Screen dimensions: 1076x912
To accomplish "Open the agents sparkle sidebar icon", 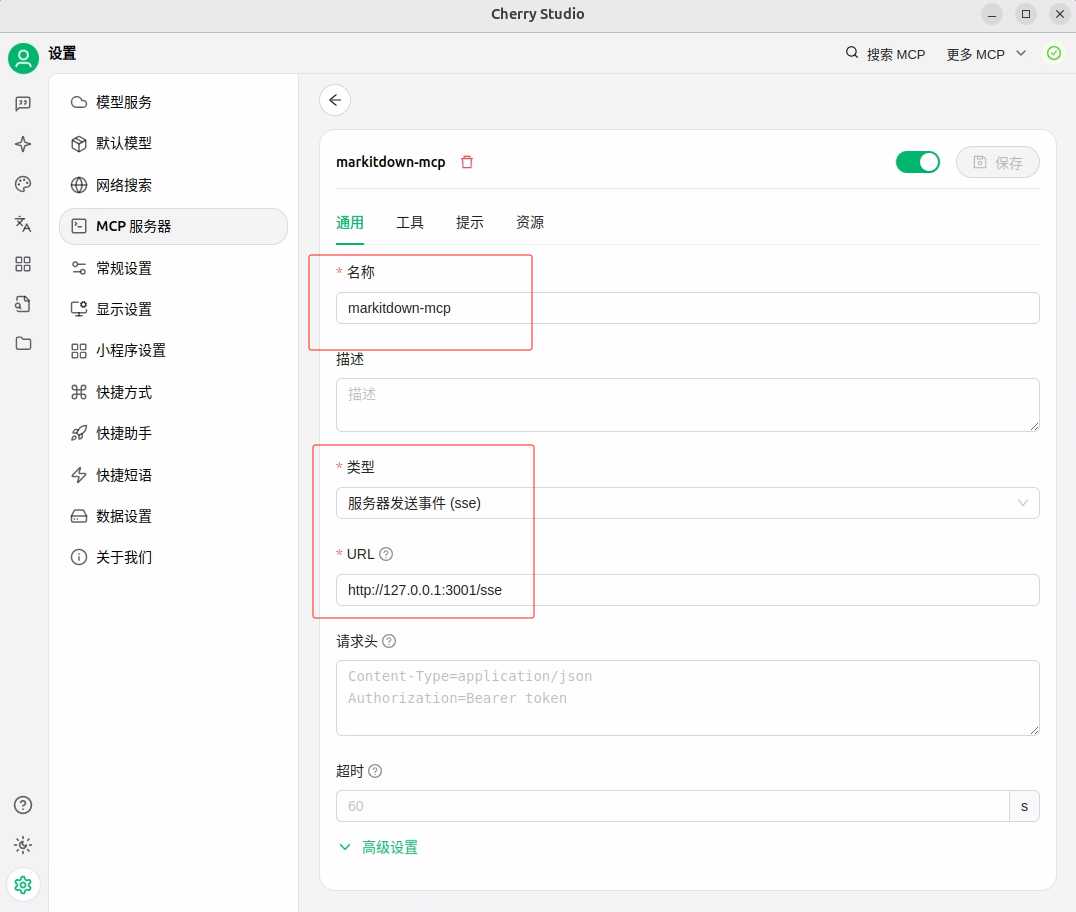I will (x=23, y=144).
